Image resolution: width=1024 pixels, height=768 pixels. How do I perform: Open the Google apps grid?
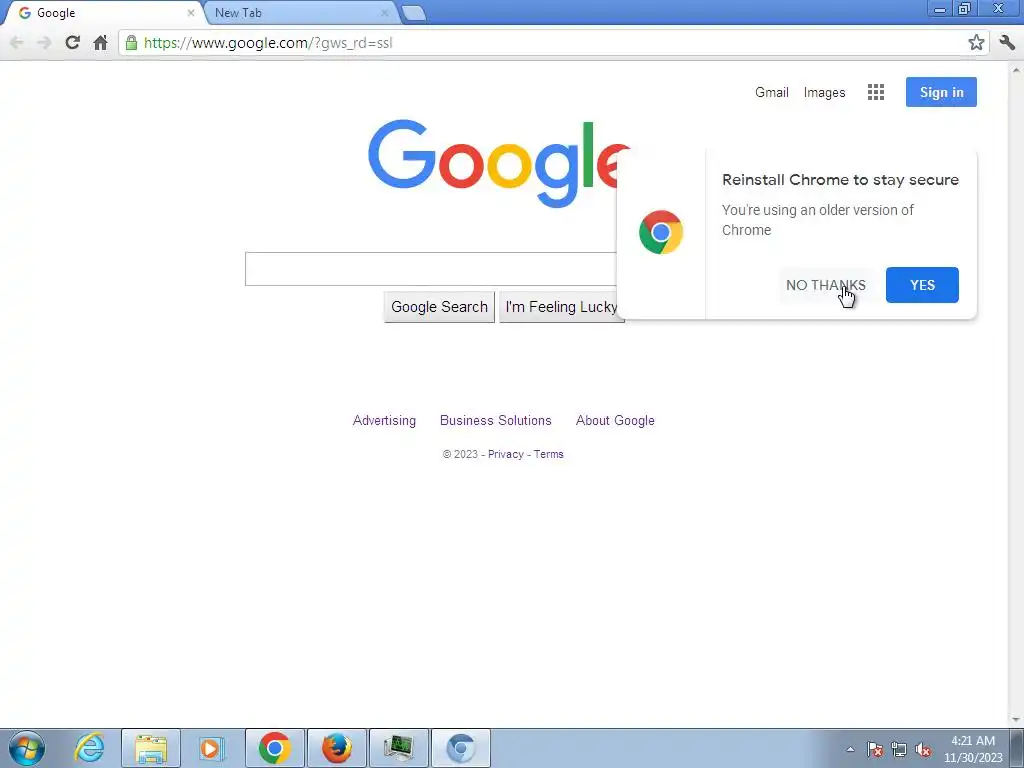[x=876, y=92]
